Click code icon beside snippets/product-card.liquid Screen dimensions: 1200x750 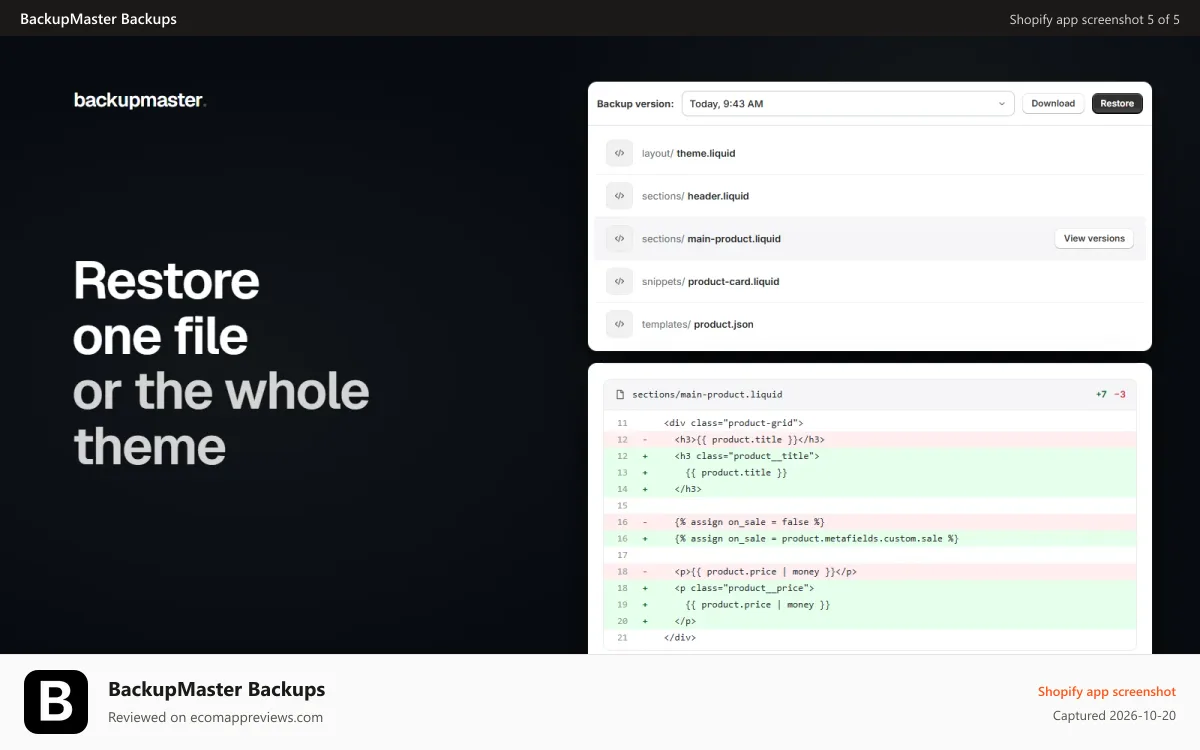(x=619, y=281)
